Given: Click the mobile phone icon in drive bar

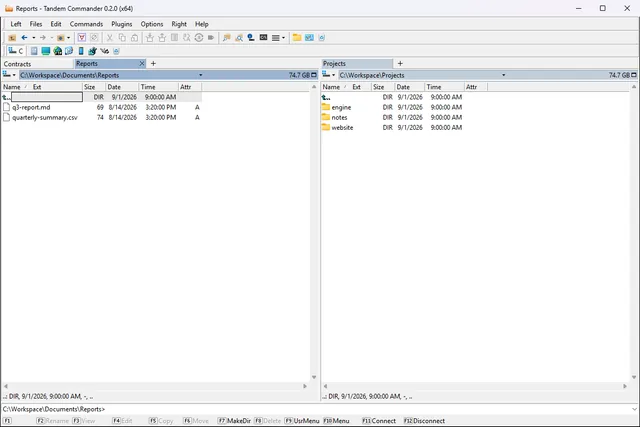Looking at the screenshot, I should click(81, 51).
